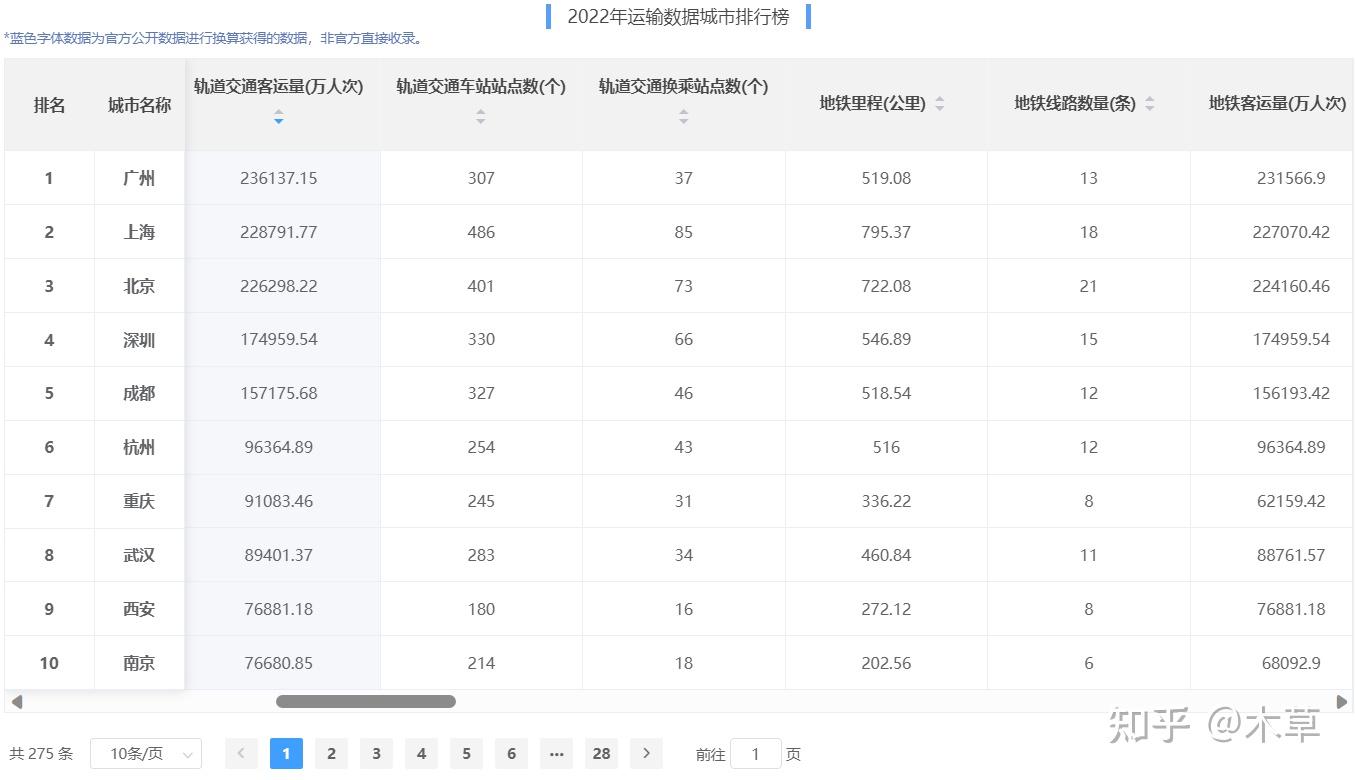Viewport: 1355px width, 780px height.
Task: Sort by 地铁里程 column sort icon
Action: point(940,103)
